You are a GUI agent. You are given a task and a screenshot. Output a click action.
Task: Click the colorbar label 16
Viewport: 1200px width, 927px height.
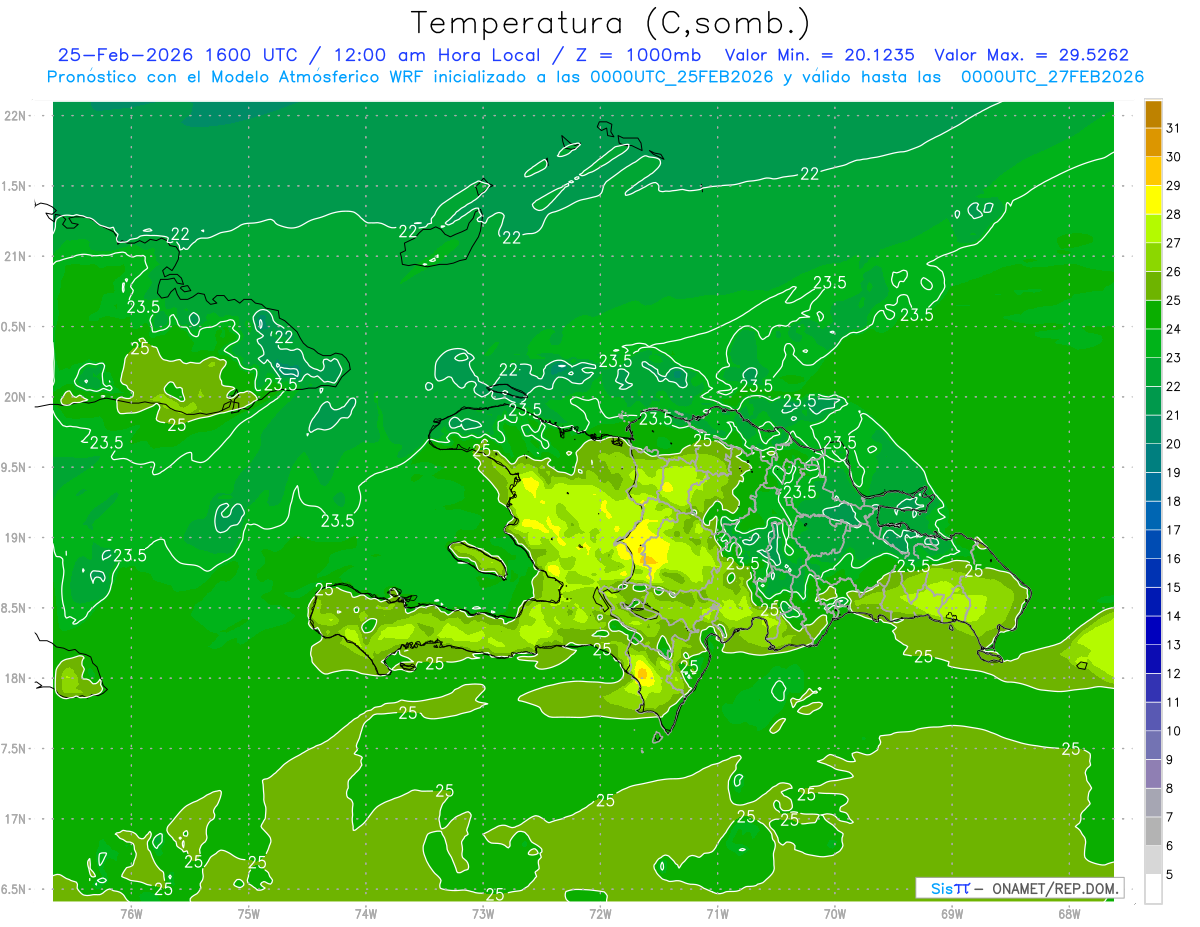(1174, 559)
